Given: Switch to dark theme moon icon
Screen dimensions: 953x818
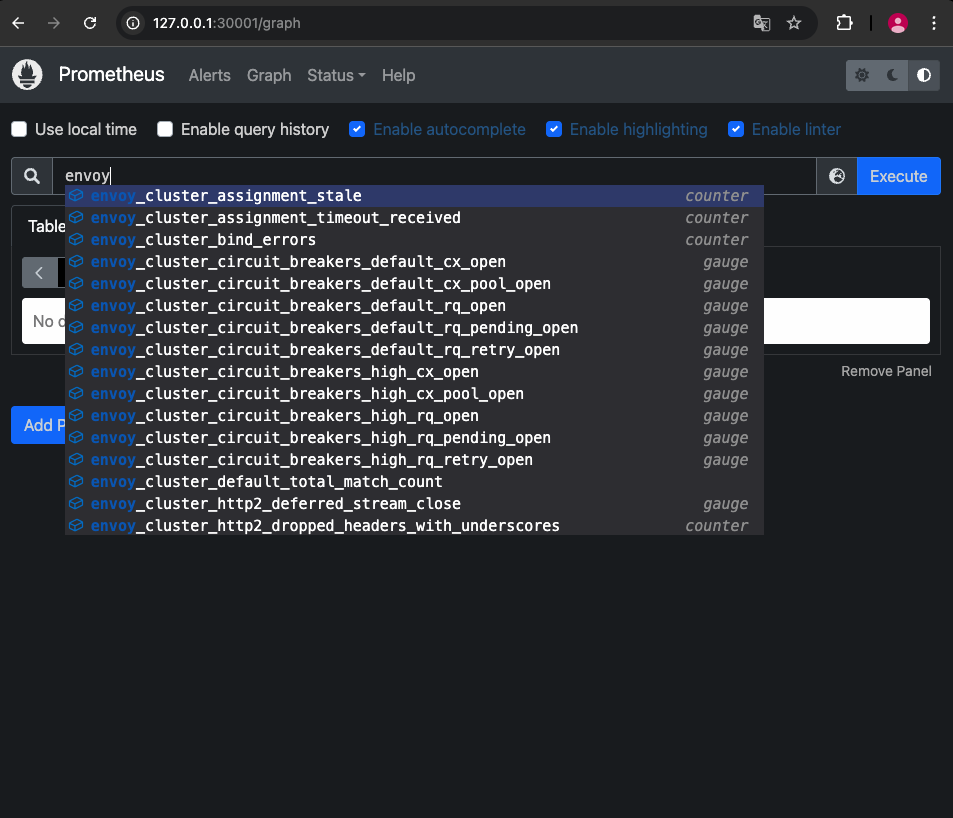Looking at the screenshot, I should click(x=892, y=75).
